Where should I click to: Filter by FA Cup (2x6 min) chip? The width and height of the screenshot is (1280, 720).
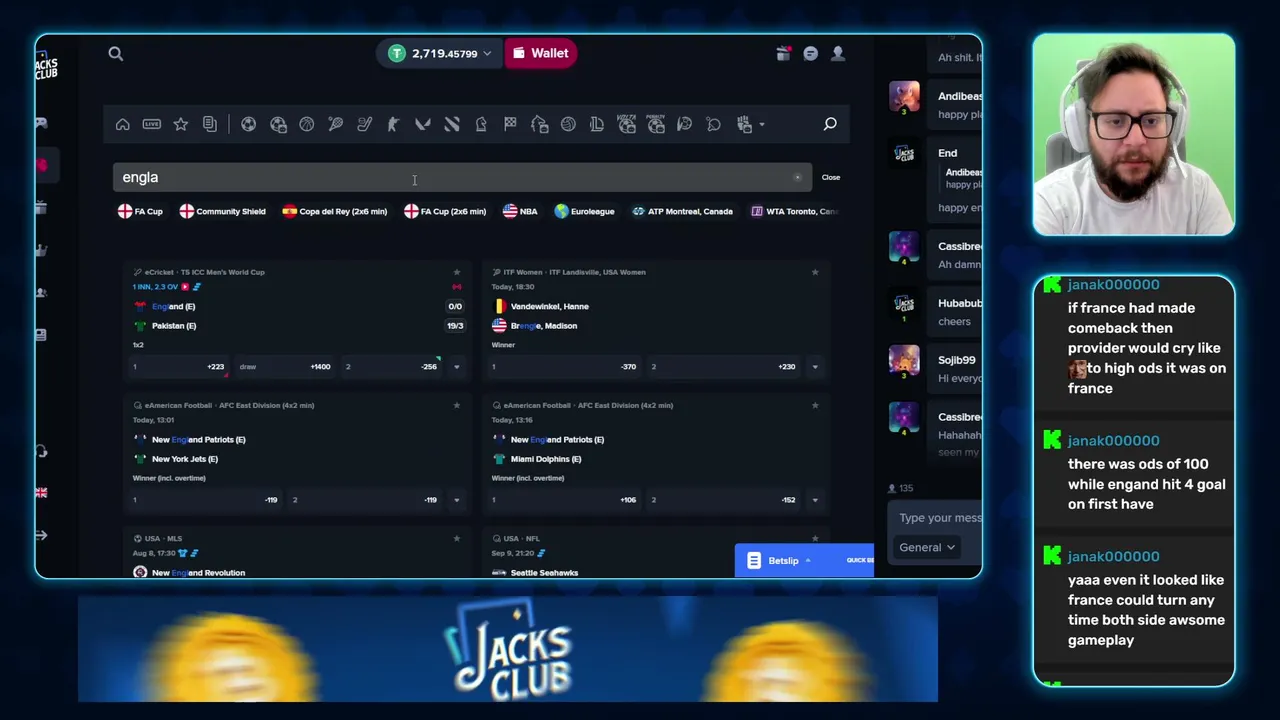click(445, 211)
